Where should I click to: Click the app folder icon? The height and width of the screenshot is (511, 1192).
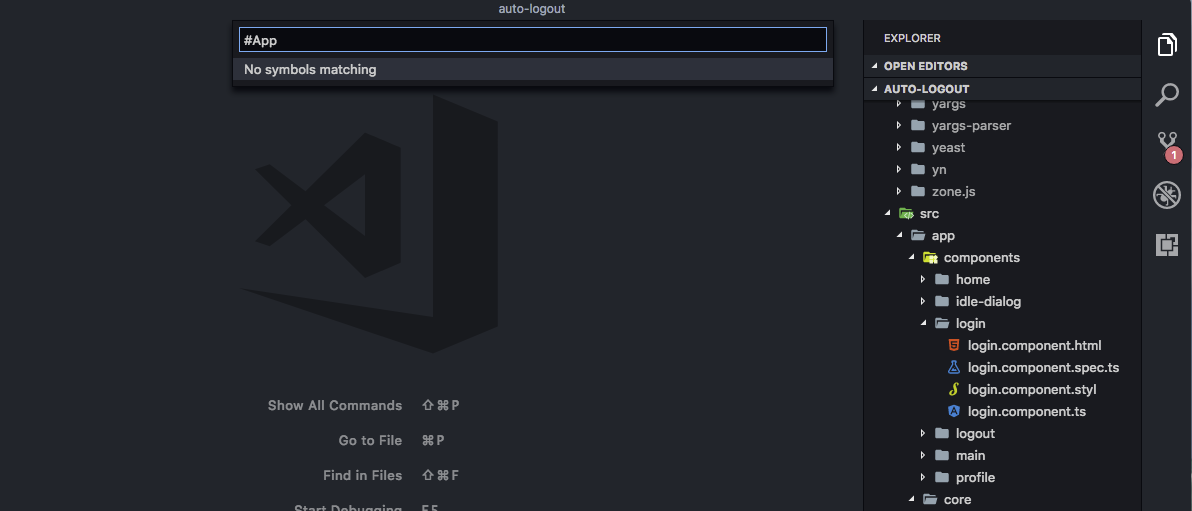tap(918, 235)
